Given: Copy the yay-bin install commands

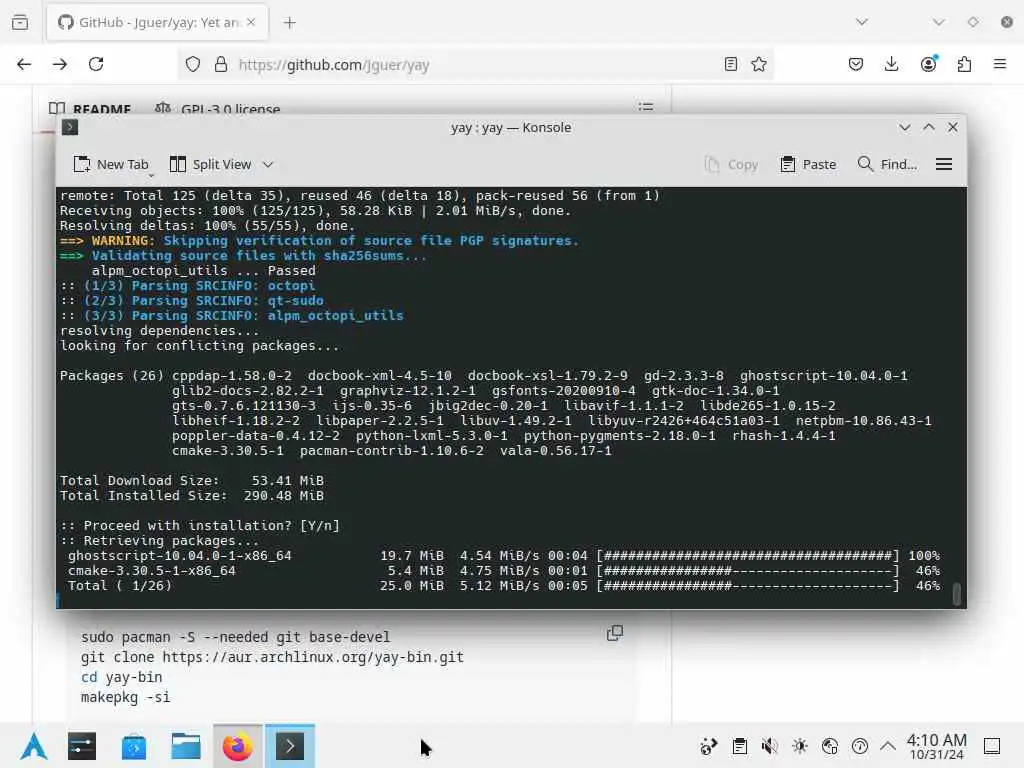Looking at the screenshot, I should [x=615, y=633].
